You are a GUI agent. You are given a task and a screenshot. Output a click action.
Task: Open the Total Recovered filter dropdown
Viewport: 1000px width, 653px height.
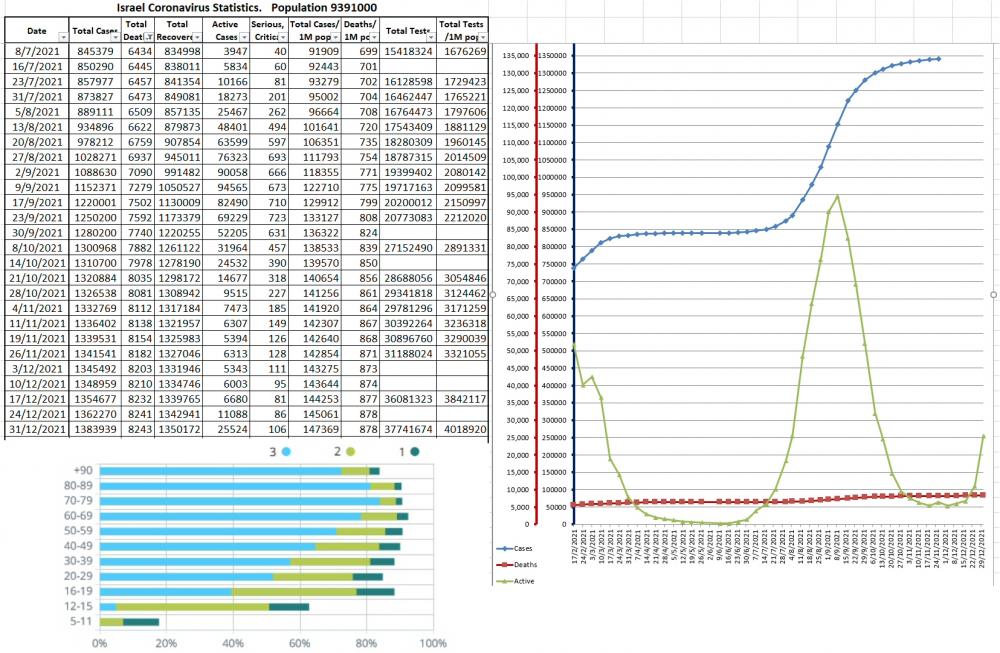click(x=198, y=38)
